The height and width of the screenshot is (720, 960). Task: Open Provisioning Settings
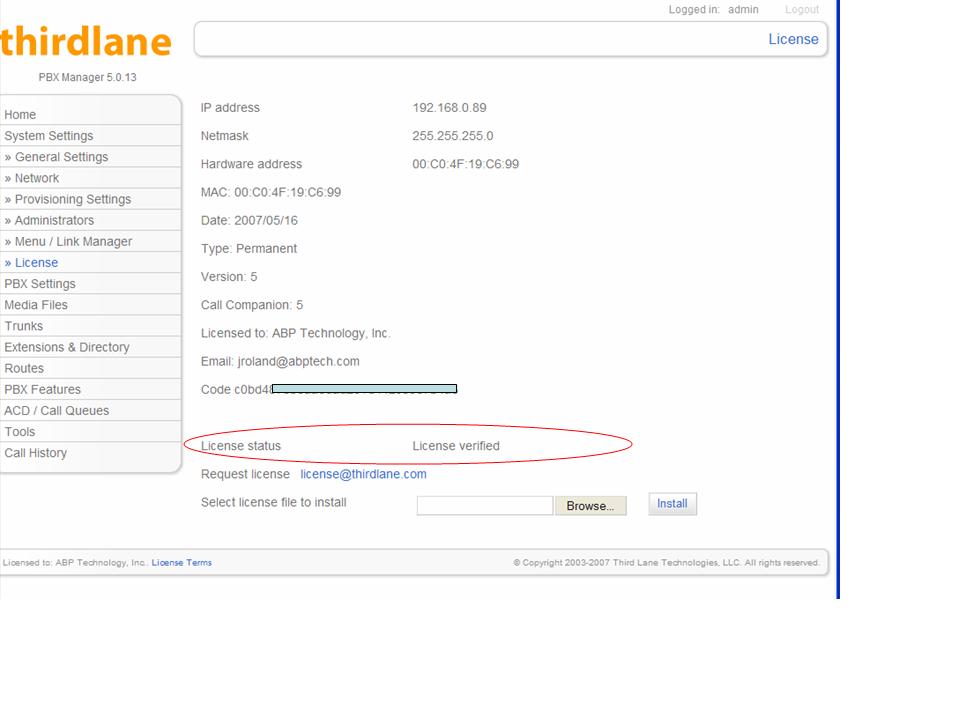(x=68, y=199)
